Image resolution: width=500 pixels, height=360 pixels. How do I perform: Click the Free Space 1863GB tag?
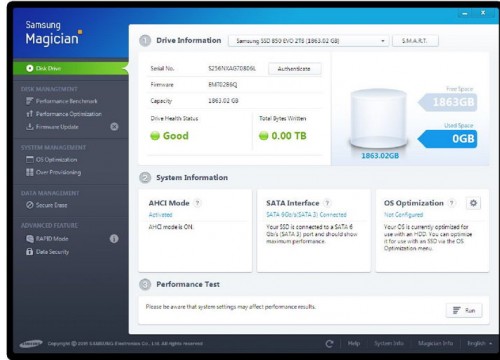(448, 102)
